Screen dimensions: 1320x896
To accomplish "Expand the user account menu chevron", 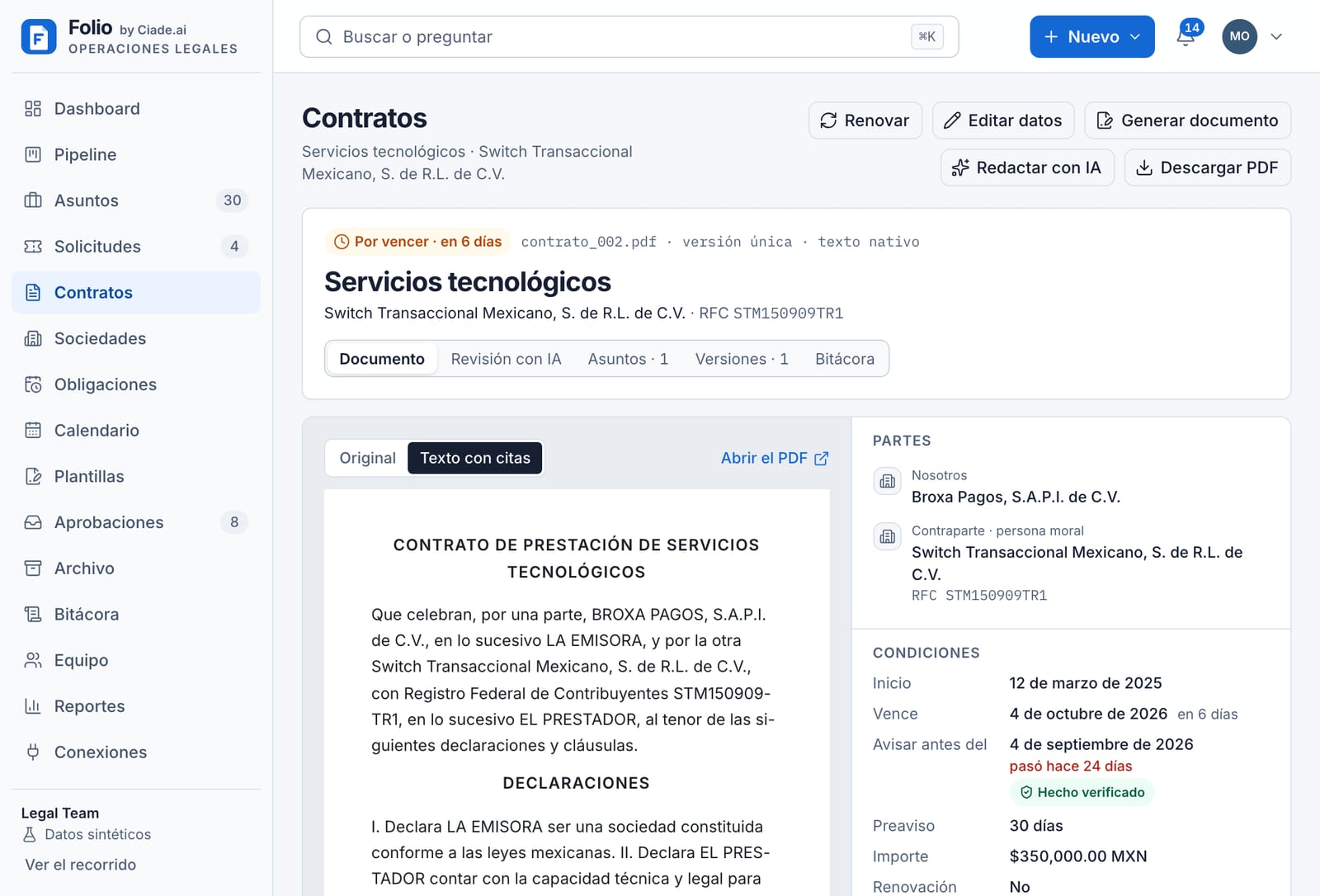I will click(1276, 36).
